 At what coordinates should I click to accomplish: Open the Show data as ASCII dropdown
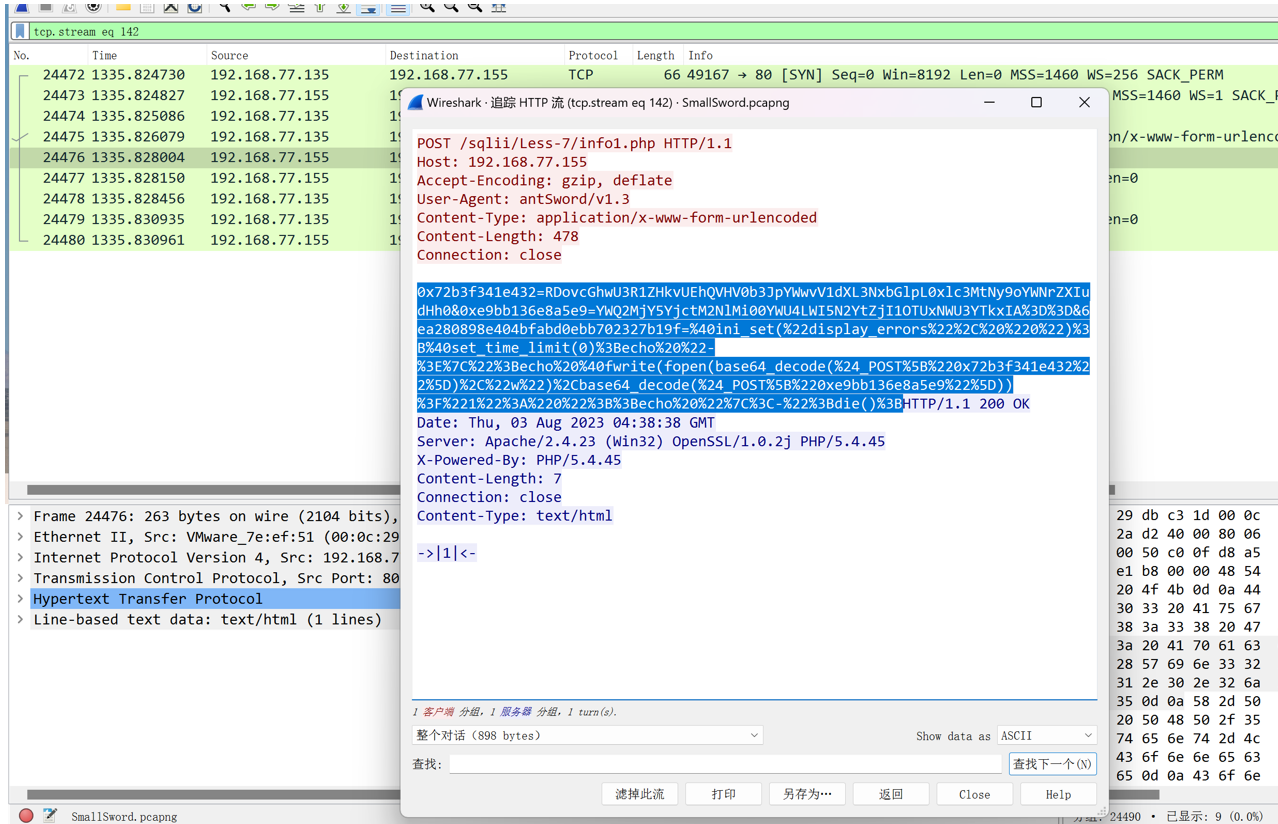pyautogui.click(x=1046, y=735)
